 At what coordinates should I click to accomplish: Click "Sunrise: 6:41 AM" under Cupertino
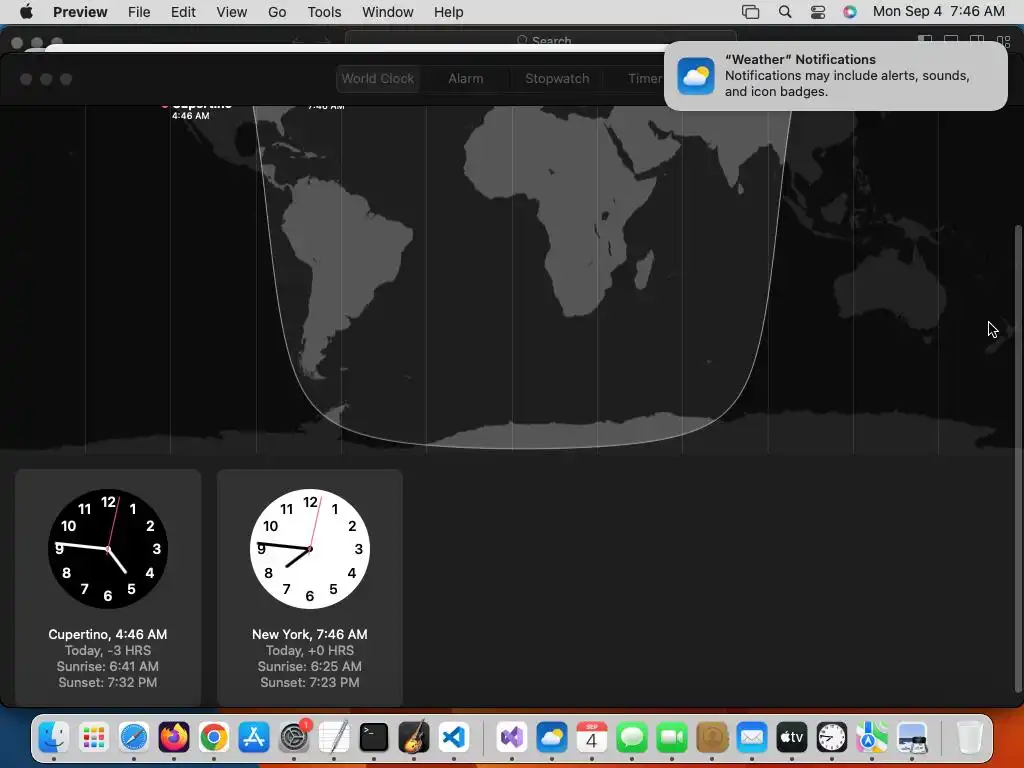(108, 666)
